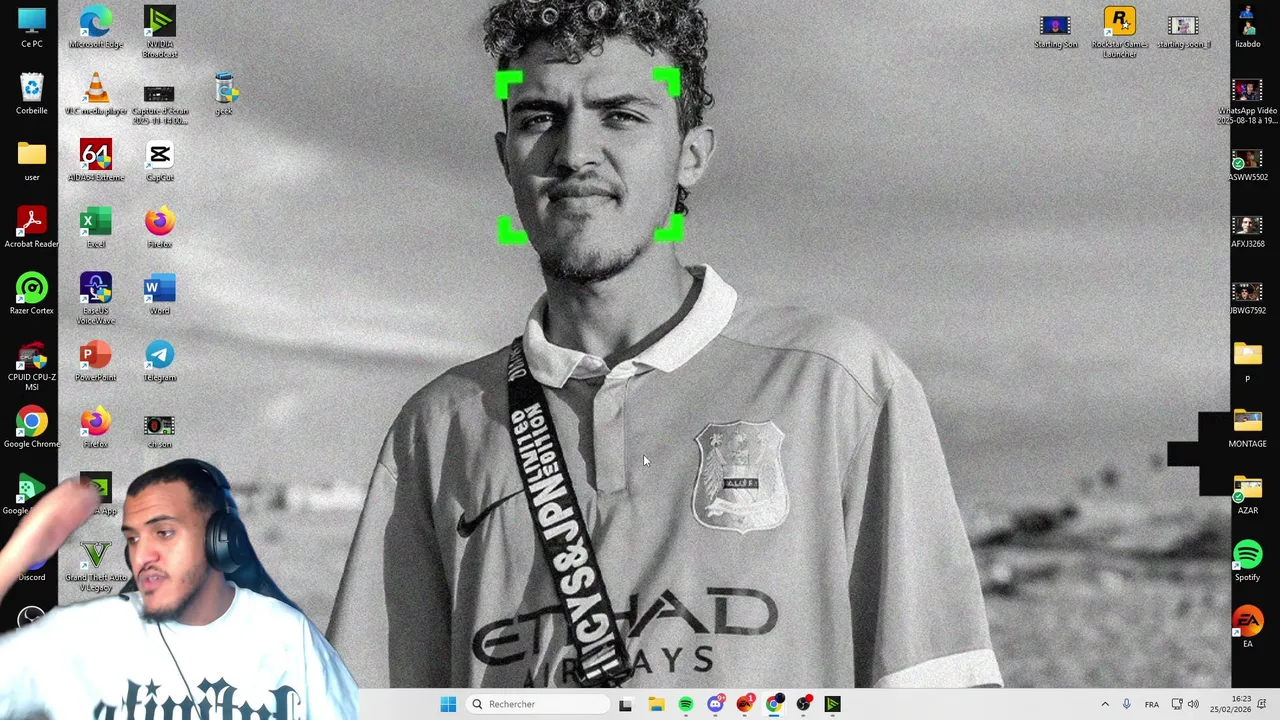
Task: Launch Razer Cortex shortcut
Action: [x=32, y=294]
